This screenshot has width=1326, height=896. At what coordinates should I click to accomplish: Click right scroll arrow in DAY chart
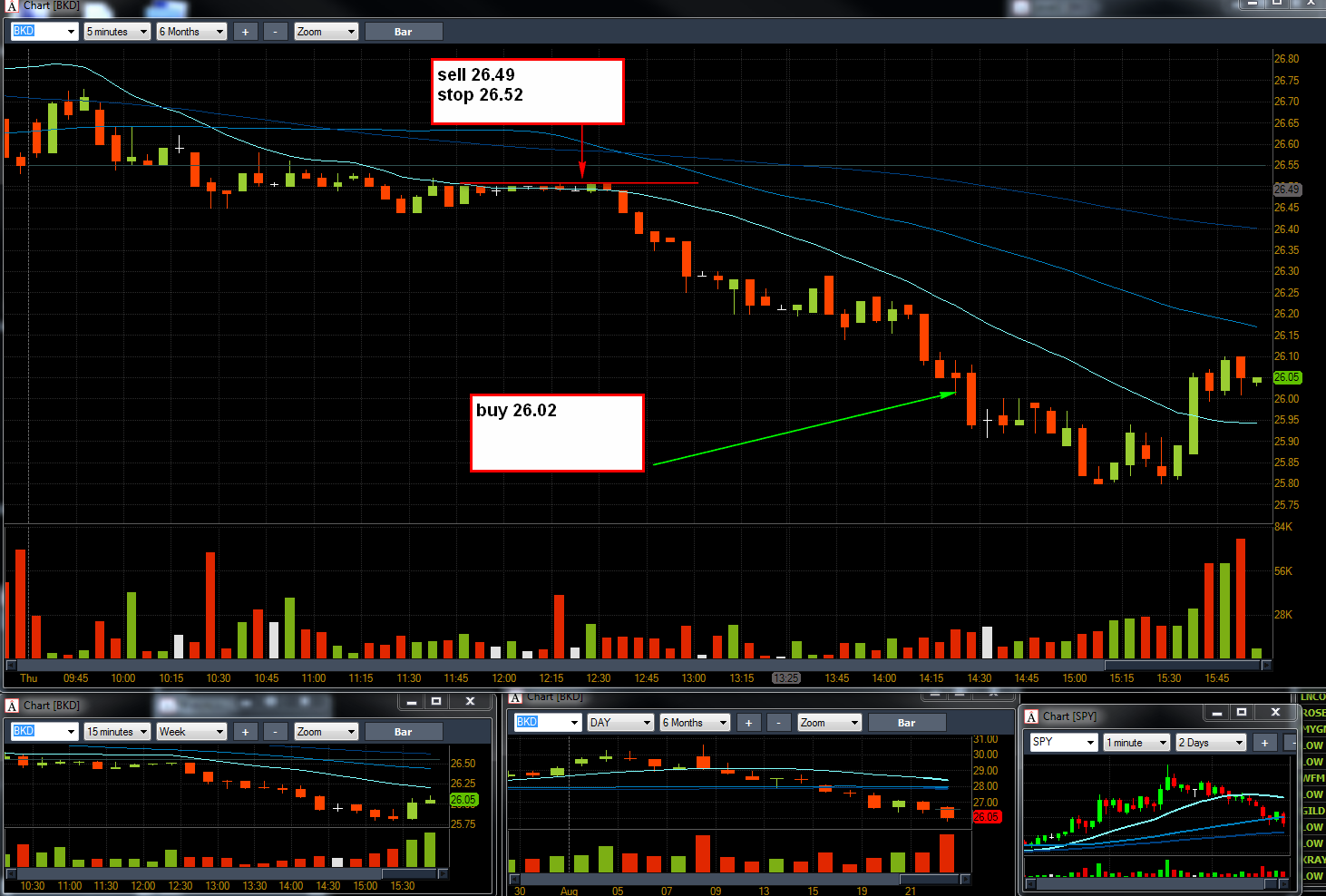[965, 880]
